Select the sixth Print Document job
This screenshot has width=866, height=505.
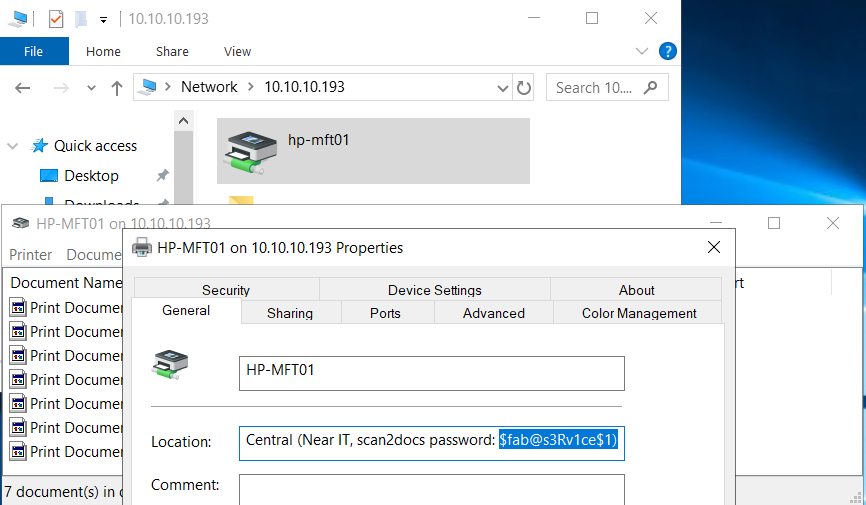pyautogui.click(x=66, y=428)
